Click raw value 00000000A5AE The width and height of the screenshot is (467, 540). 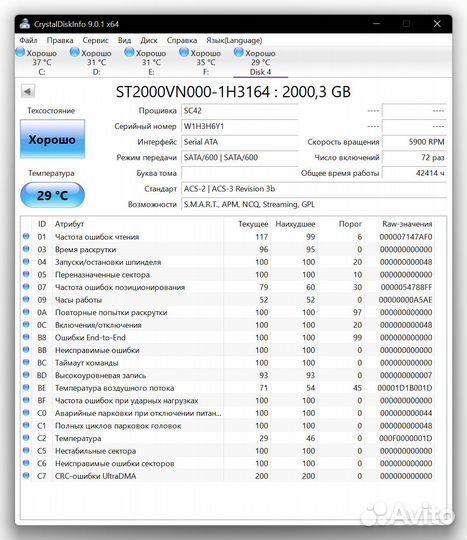click(405, 300)
